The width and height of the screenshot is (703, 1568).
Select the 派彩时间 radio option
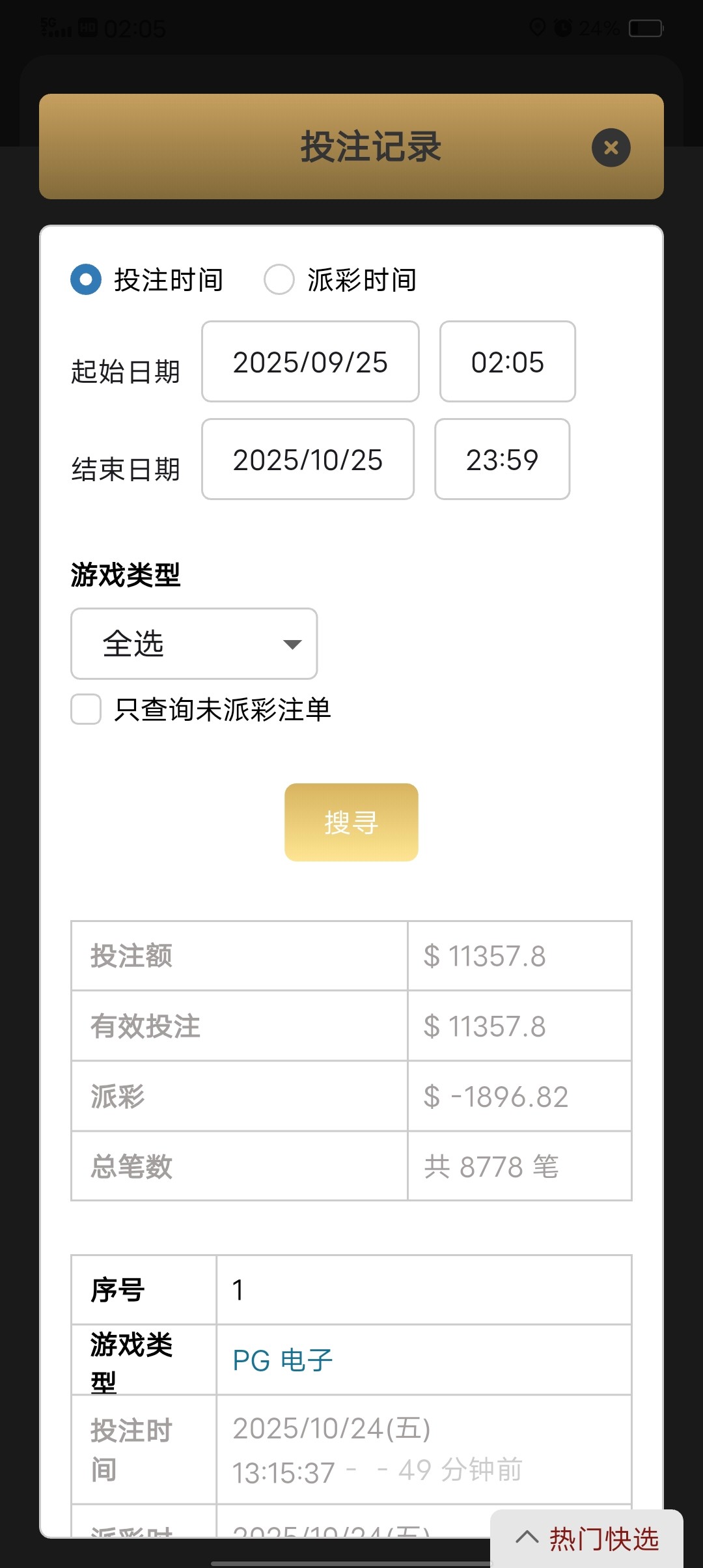click(x=279, y=279)
